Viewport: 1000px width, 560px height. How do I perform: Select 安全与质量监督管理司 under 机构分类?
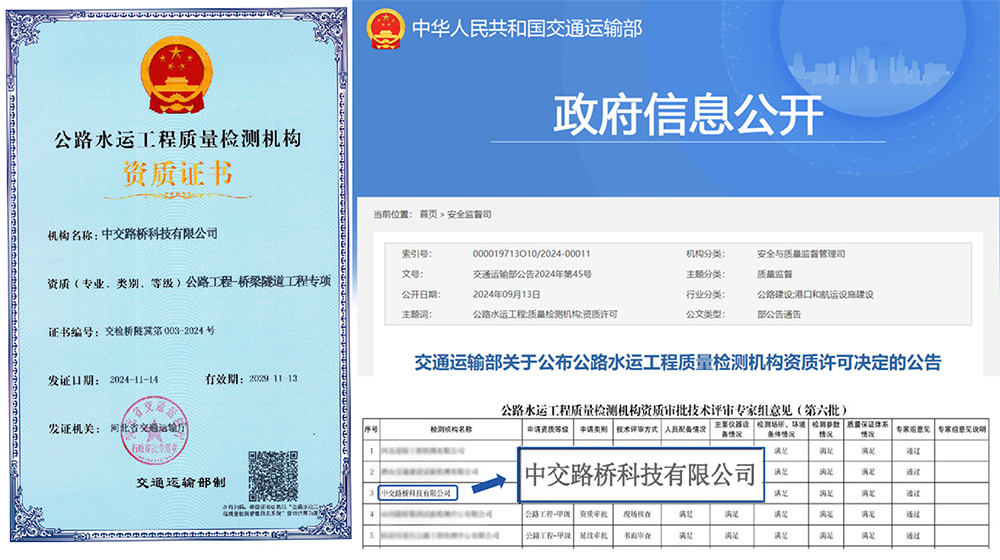(801, 254)
